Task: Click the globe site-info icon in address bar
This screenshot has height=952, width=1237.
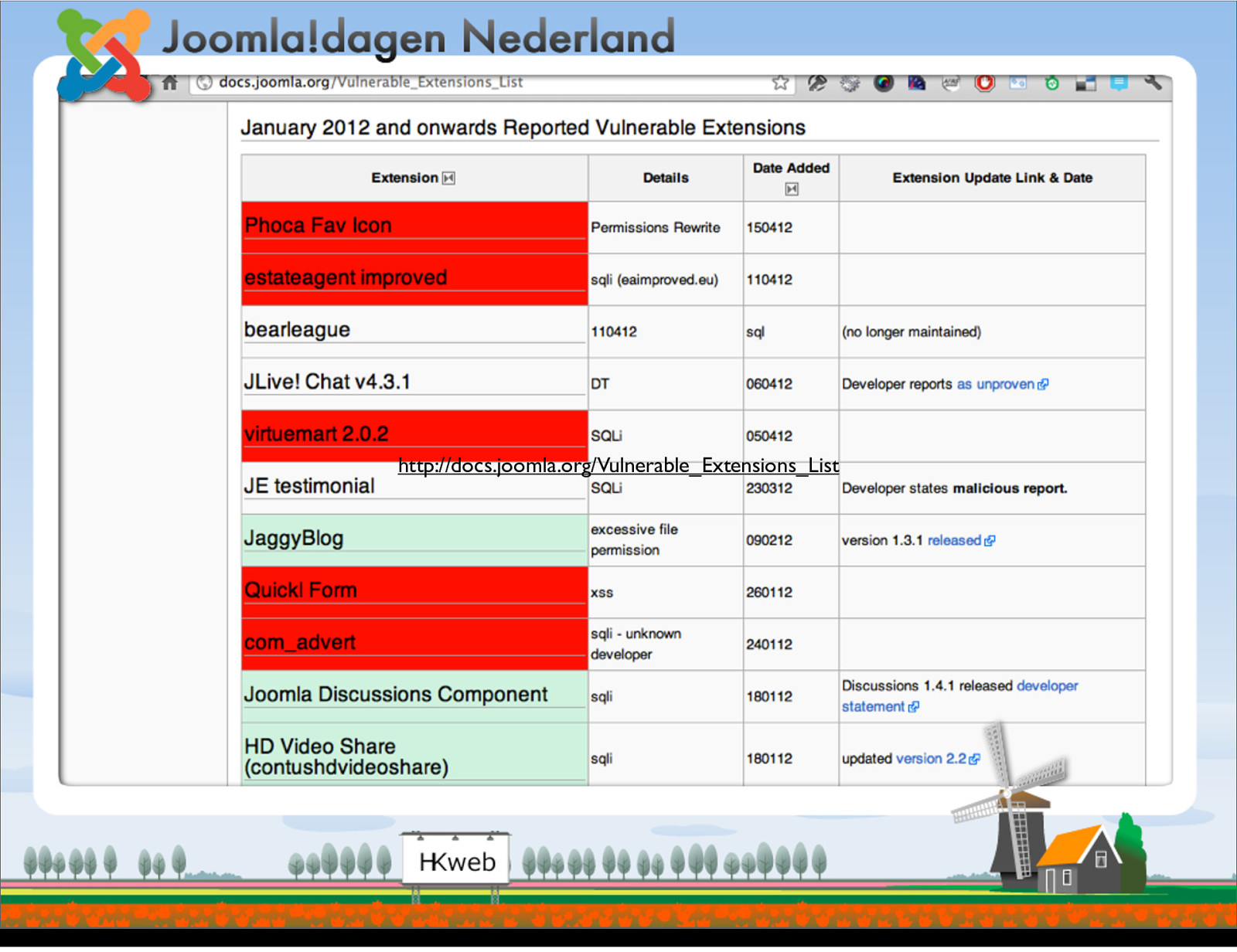Action: click(x=204, y=83)
